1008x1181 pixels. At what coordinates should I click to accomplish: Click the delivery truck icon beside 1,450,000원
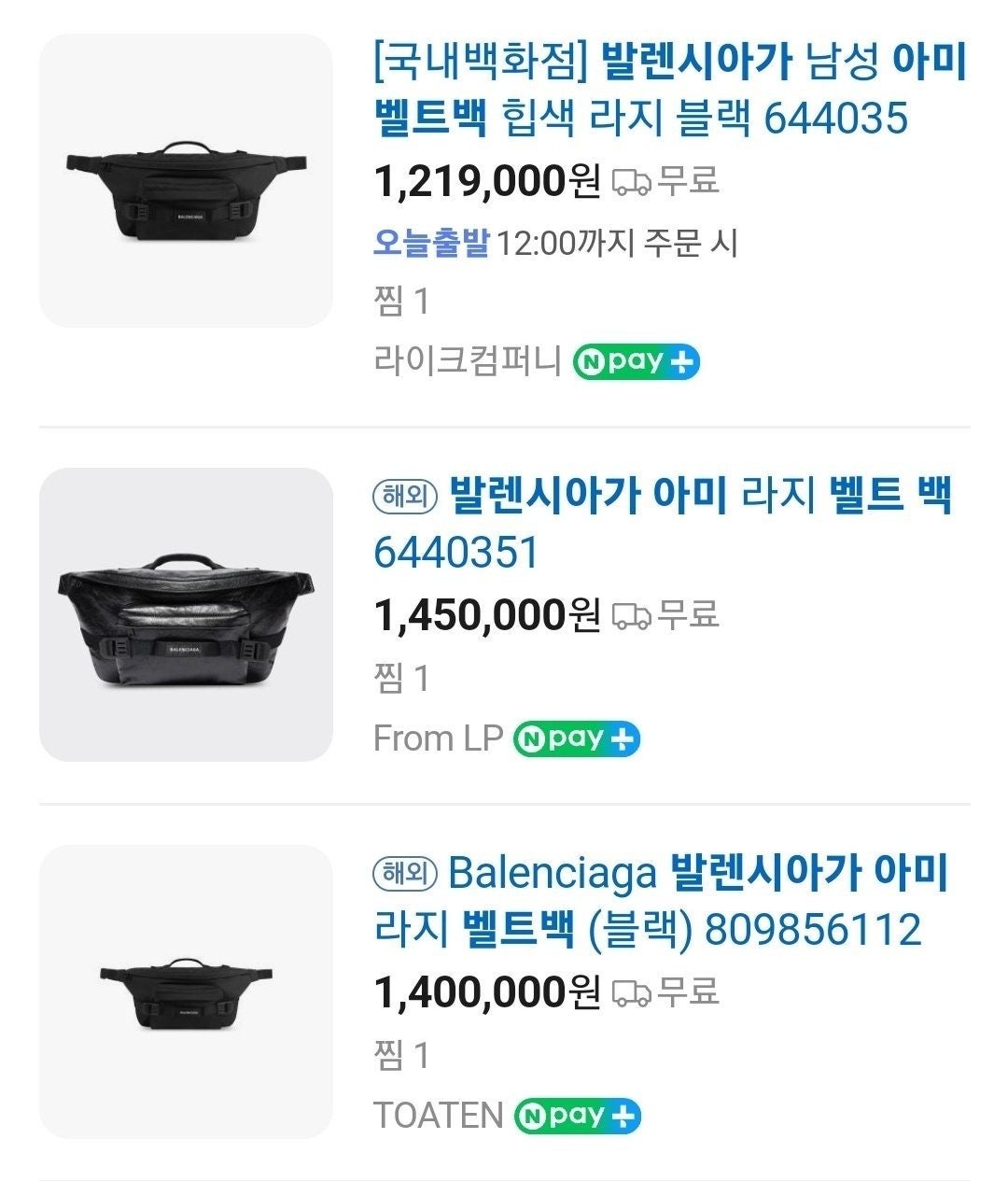[x=631, y=615]
